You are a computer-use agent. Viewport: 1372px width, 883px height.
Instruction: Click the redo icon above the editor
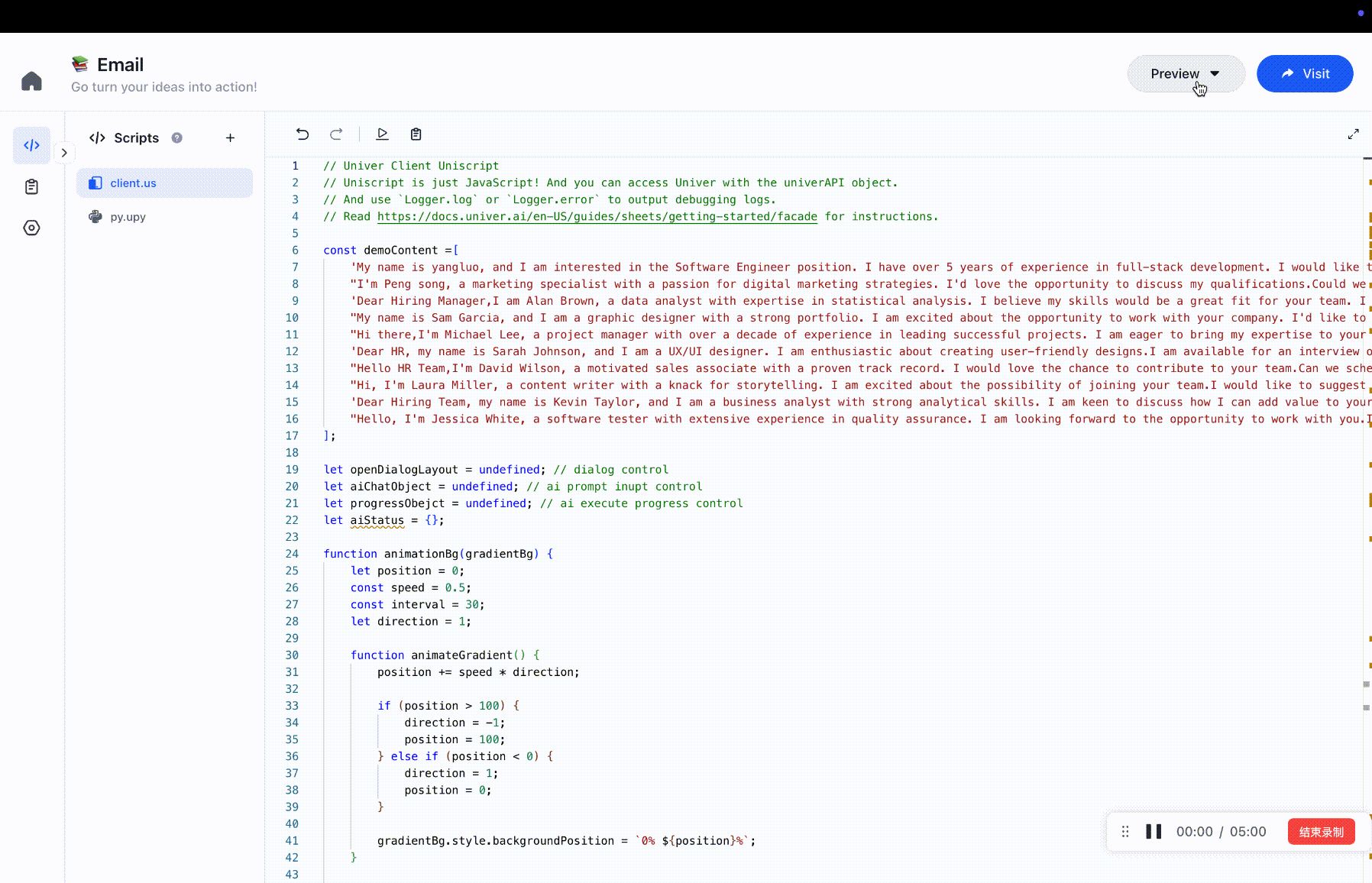(336, 134)
